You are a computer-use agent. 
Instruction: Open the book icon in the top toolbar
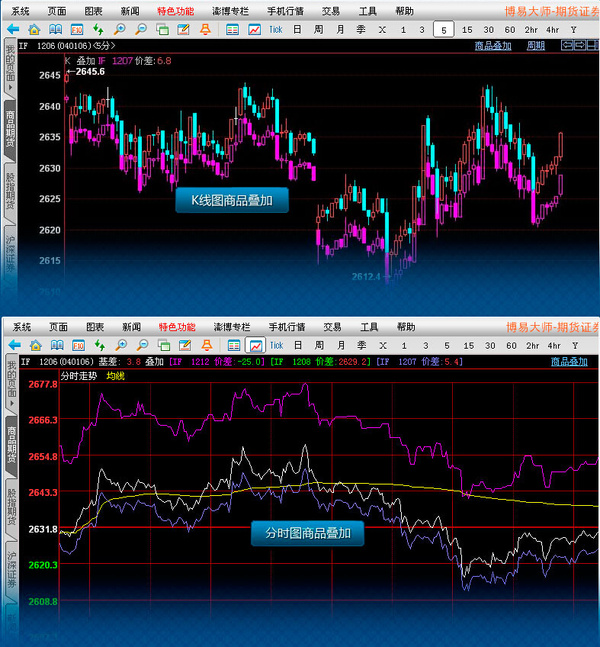(x=55, y=30)
